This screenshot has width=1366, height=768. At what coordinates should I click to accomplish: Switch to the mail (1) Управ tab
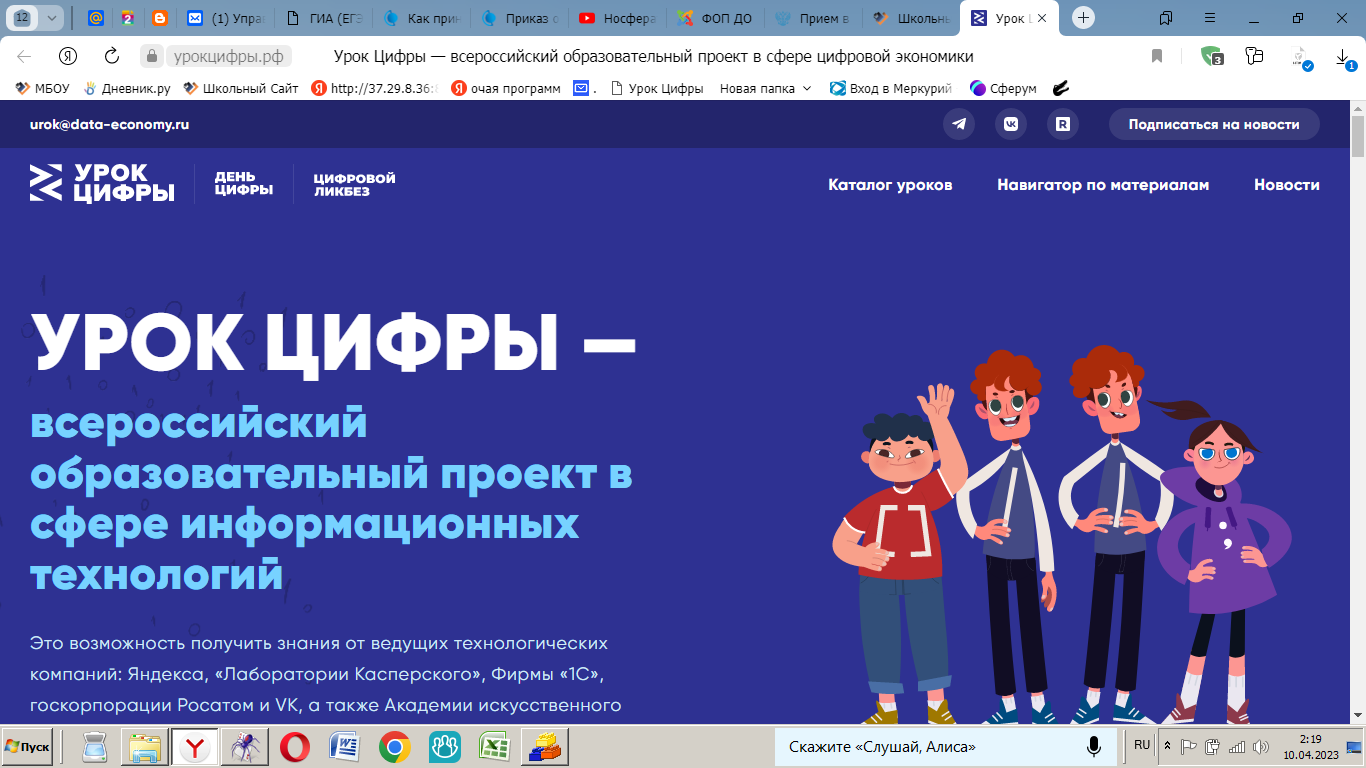[224, 18]
